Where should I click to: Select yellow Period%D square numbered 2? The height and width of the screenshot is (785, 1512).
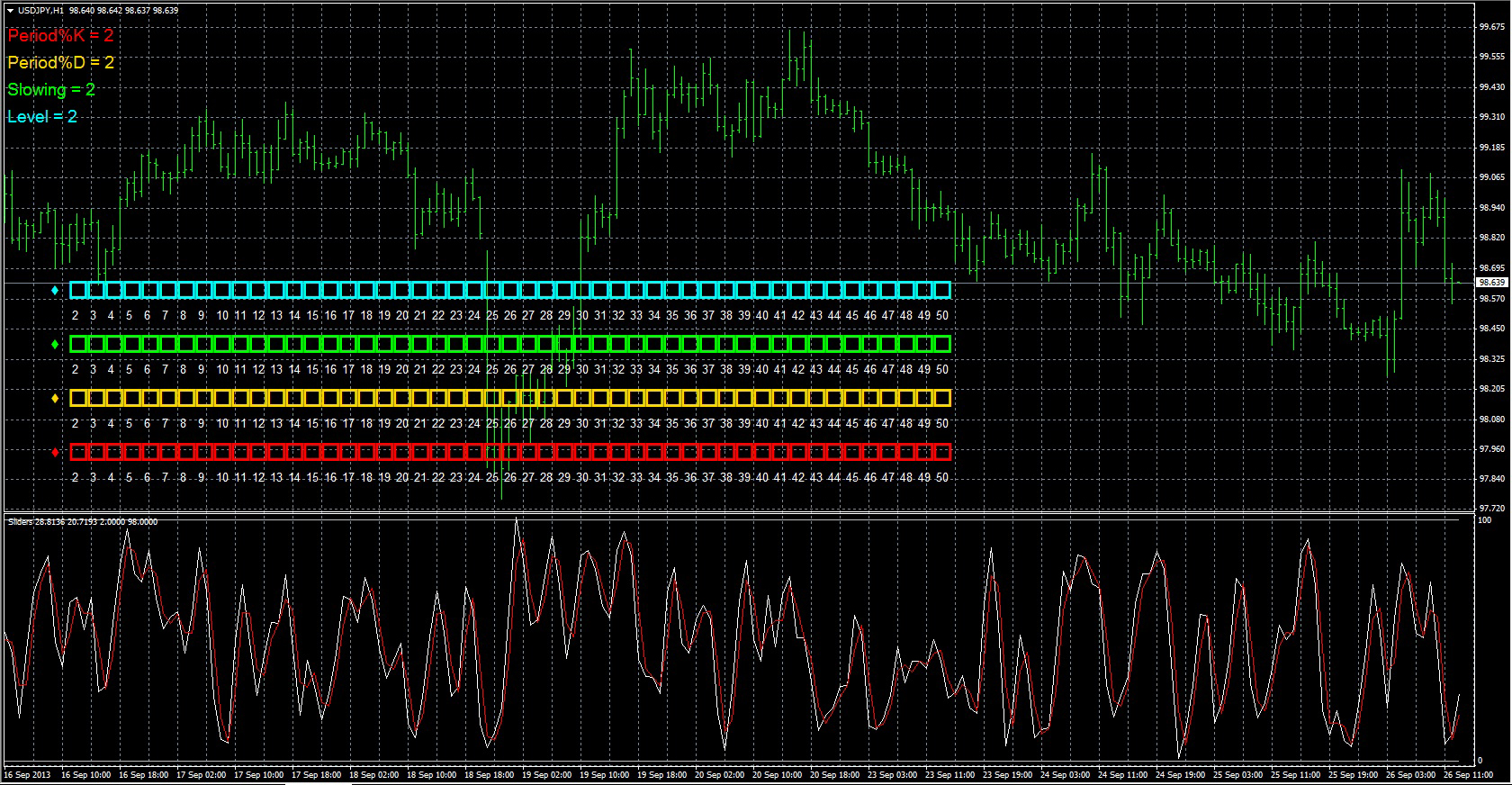(78, 398)
